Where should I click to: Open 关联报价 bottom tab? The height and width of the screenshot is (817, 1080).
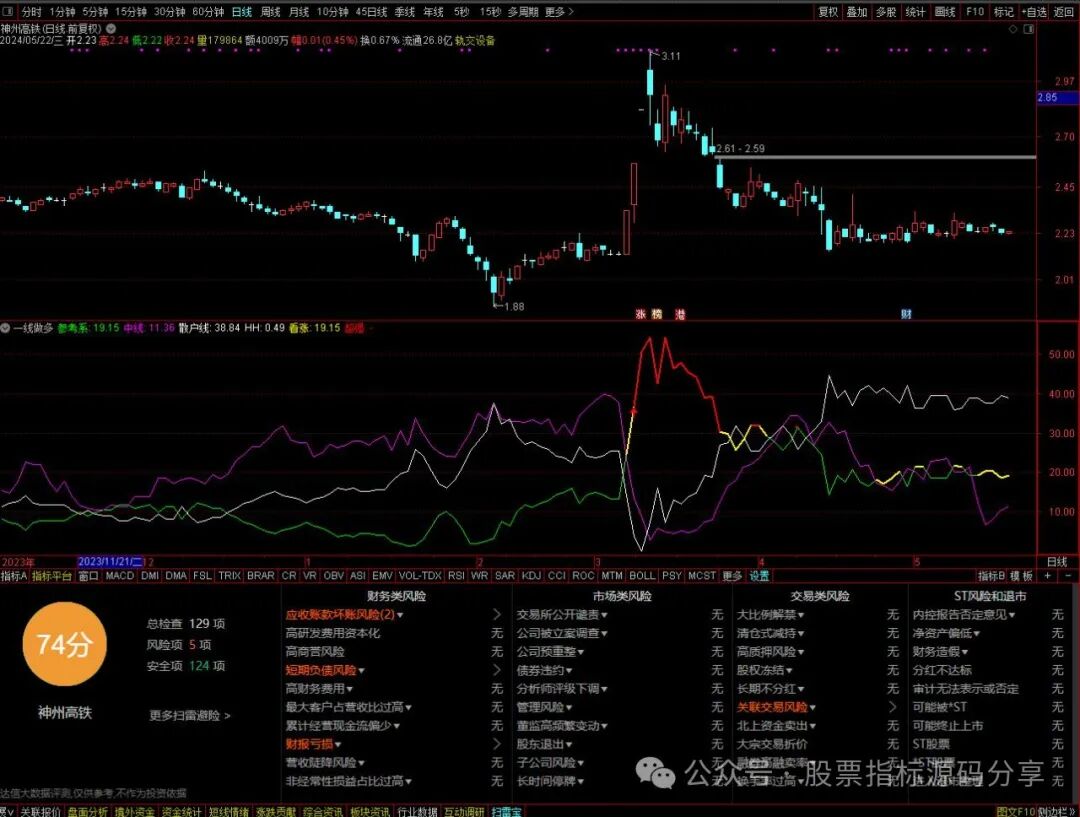tap(41, 811)
